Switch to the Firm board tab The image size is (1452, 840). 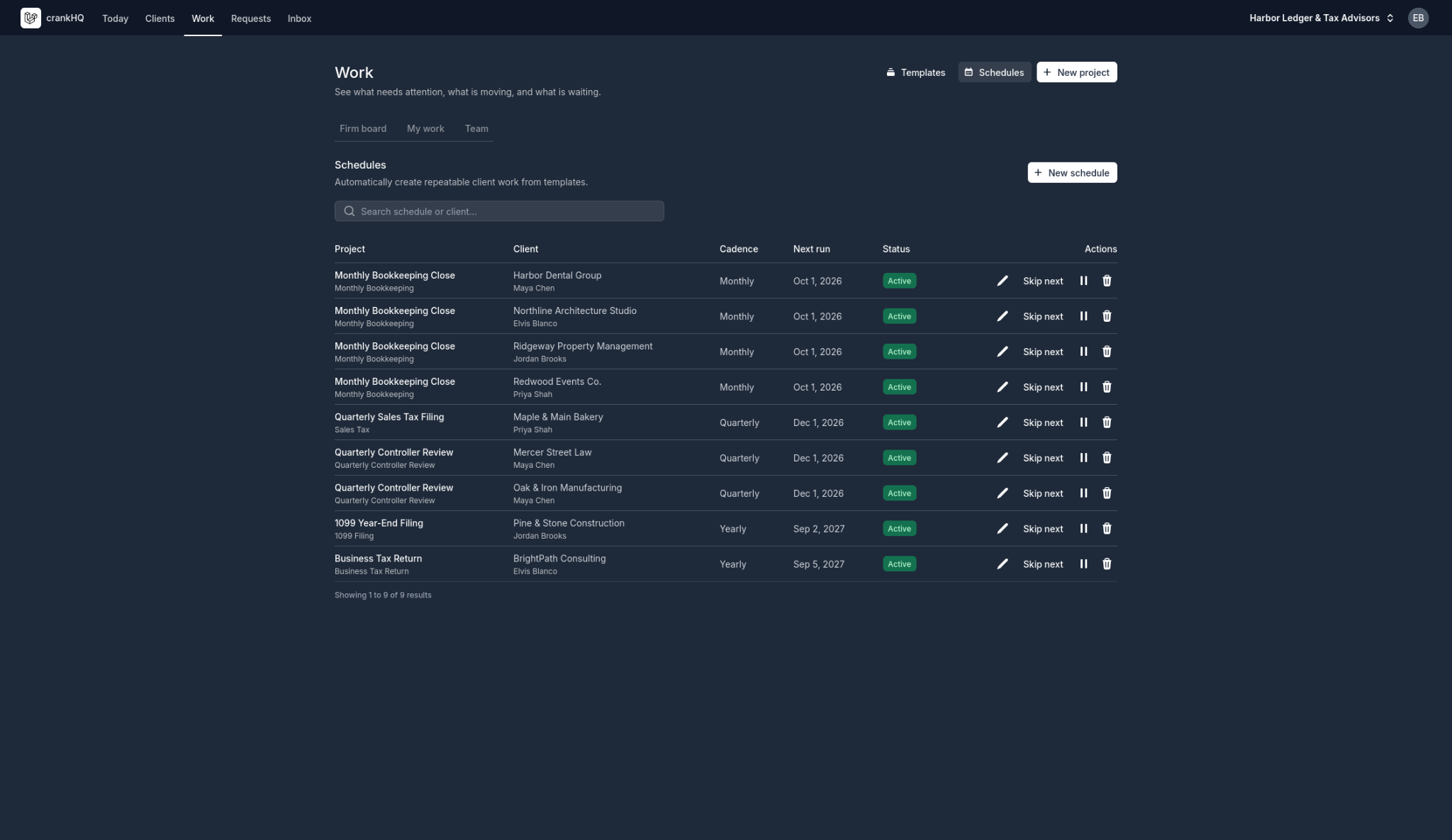click(x=363, y=128)
